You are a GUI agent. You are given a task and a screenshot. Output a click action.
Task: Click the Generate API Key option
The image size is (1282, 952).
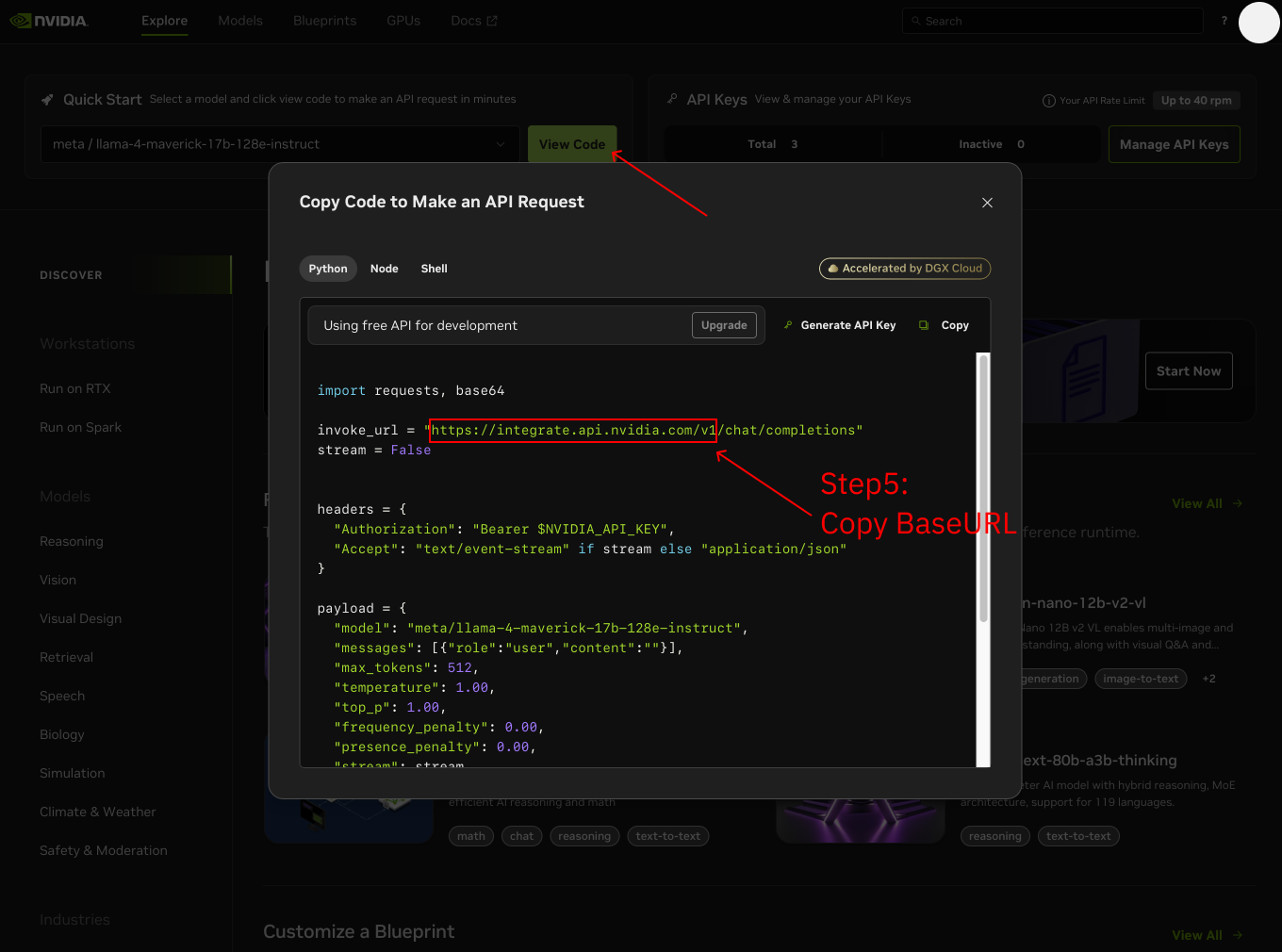coord(840,325)
